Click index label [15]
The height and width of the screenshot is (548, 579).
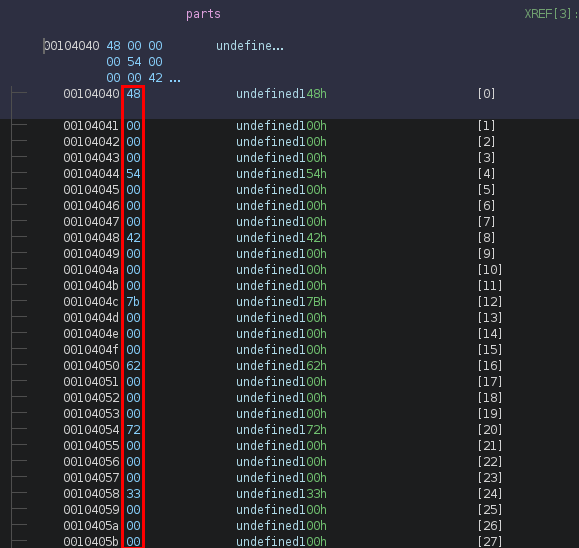490,350
